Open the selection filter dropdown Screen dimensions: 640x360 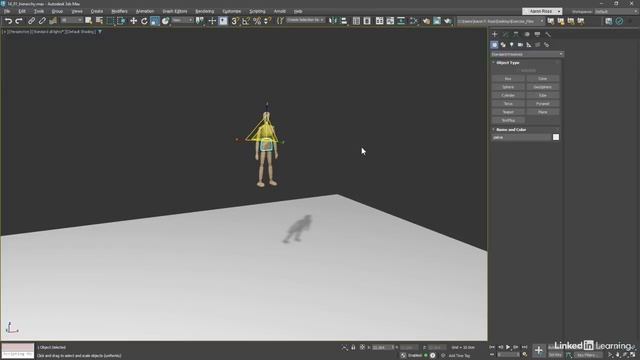tap(71, 20)
